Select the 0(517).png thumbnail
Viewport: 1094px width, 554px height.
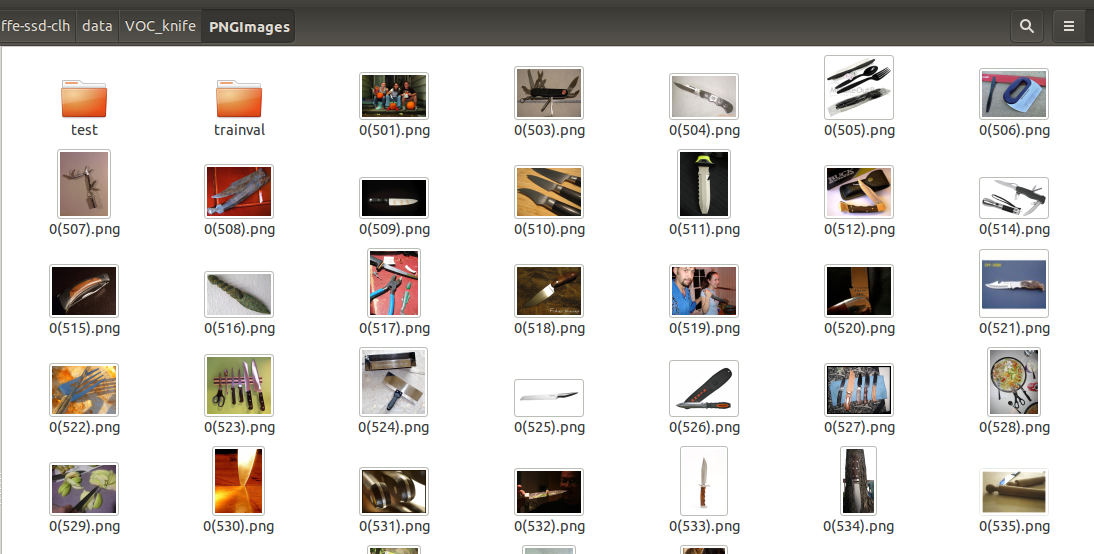pyautogui.click(x=394, y=283)
